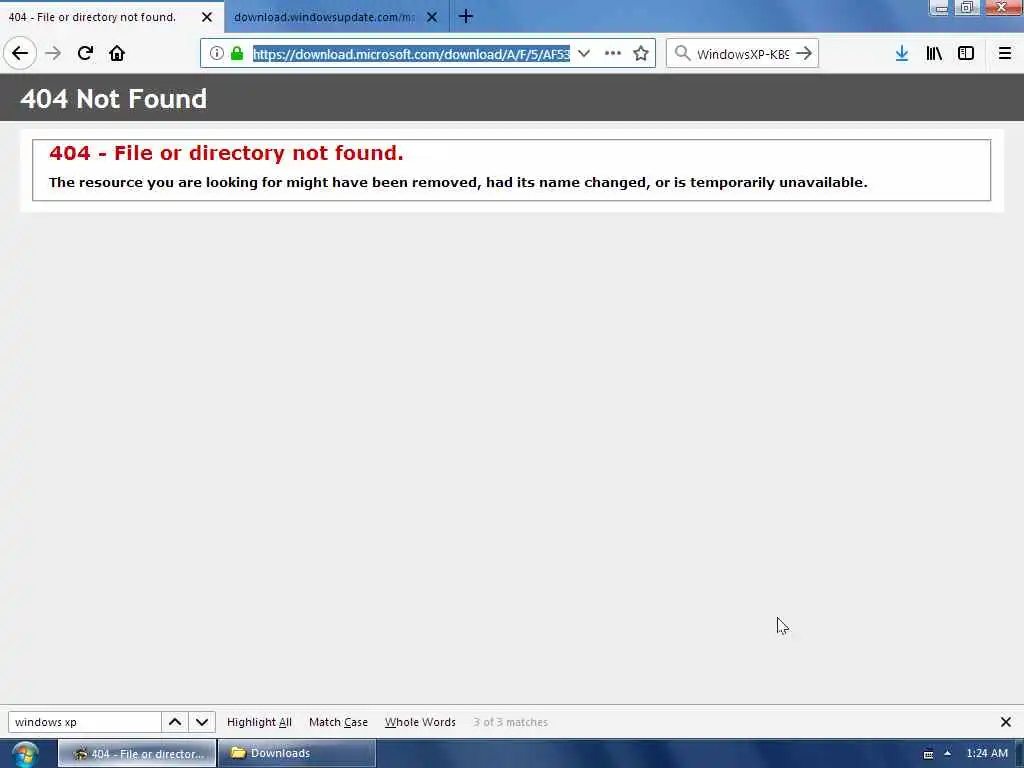Restore down the Firefox window

pyautogui.click(x=967, y=8)
